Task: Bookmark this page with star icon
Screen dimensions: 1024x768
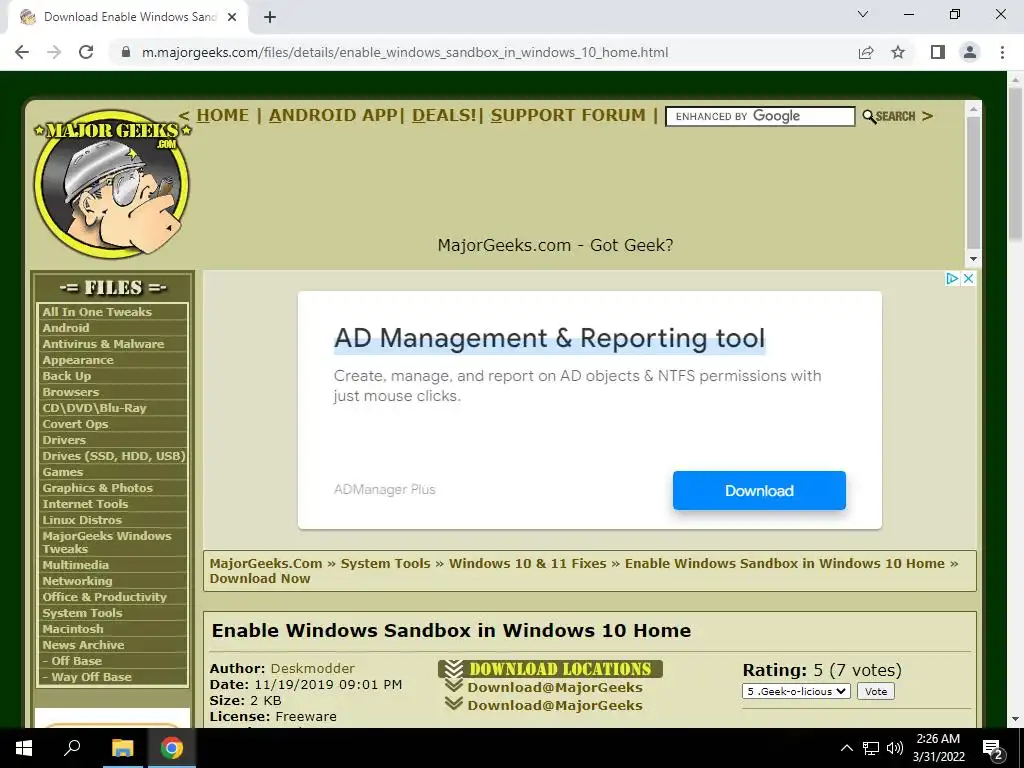Action: pyautogui.click(x=898, y=52)
